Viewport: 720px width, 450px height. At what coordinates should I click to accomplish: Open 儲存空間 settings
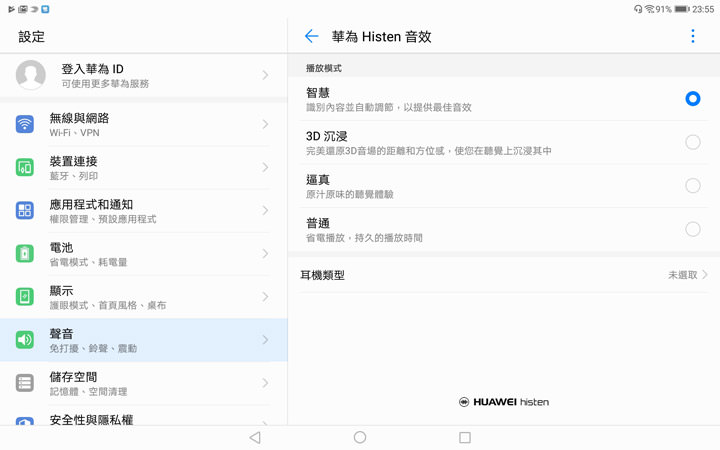tap(144, 383)
